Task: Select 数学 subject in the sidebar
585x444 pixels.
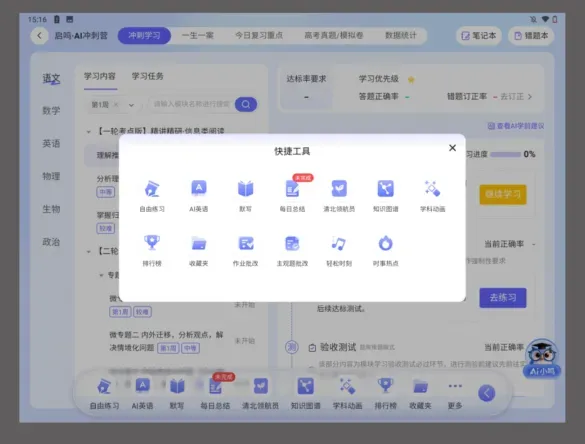Action: pos(51,110)
